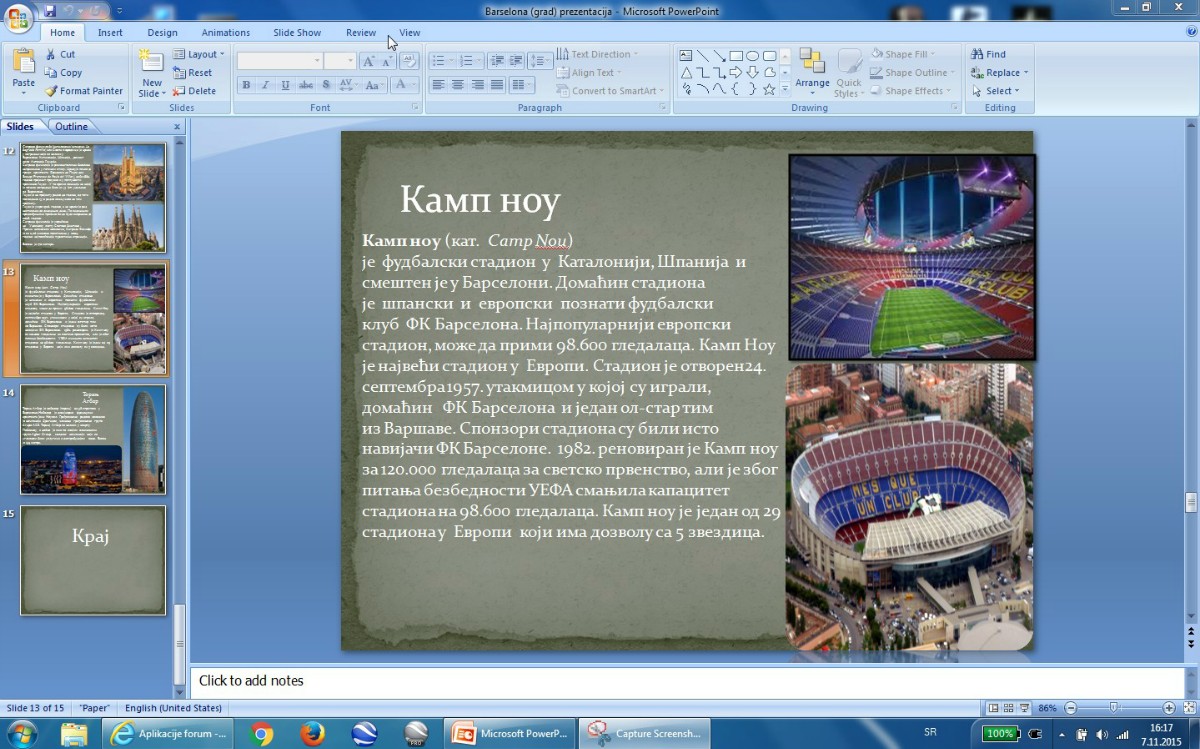
Task: Click the zoom slider handle
Action: tap(1114, 708)
